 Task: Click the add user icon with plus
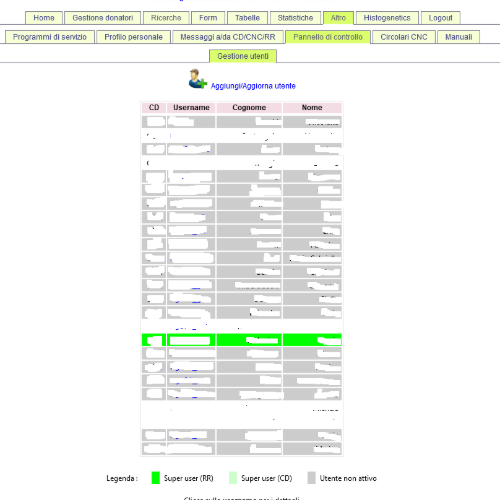click(x=198, y=79)
